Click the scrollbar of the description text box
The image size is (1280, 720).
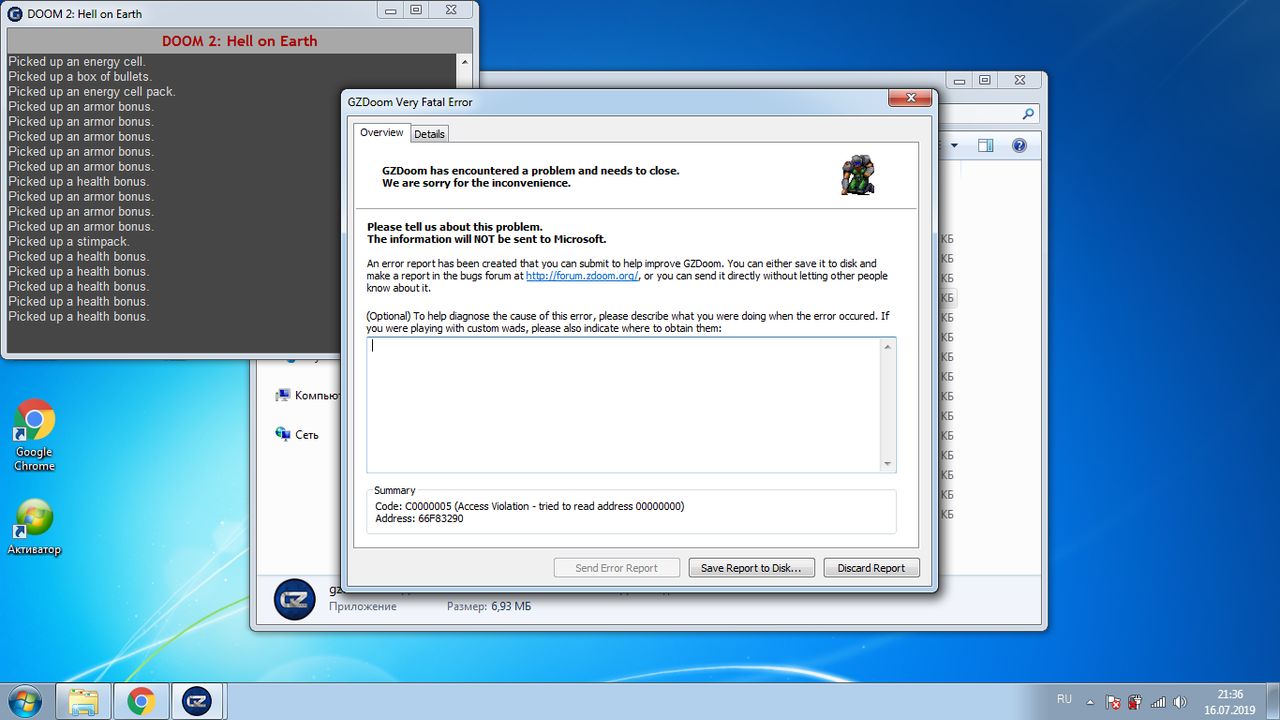pyautogui.click(x=887, y=404)
